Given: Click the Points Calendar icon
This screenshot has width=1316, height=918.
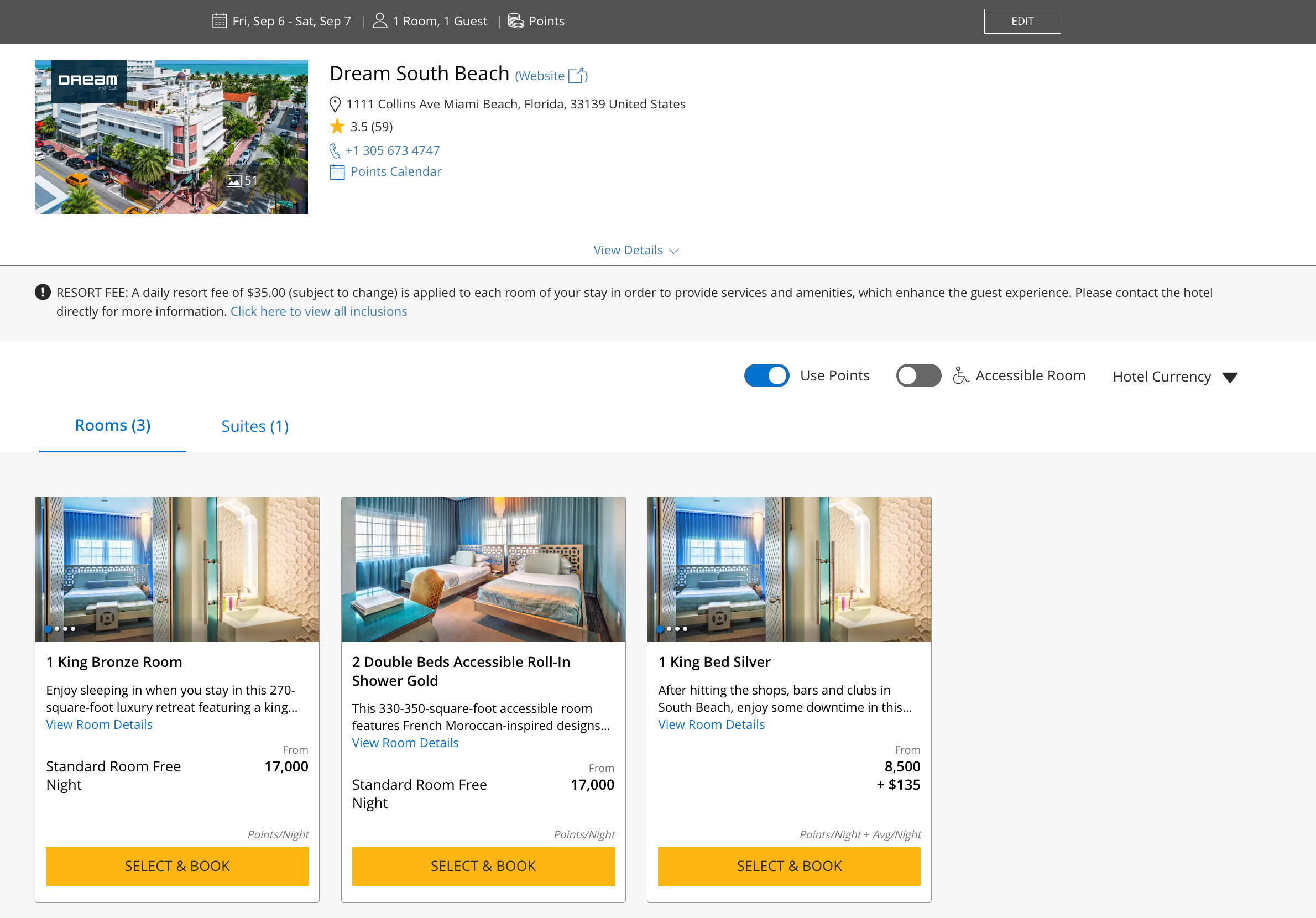Looking at the screenshot, I should 337,172.
